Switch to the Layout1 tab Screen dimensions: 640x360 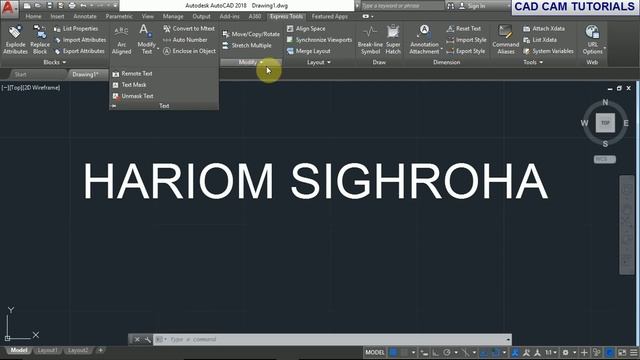point(47,350)
